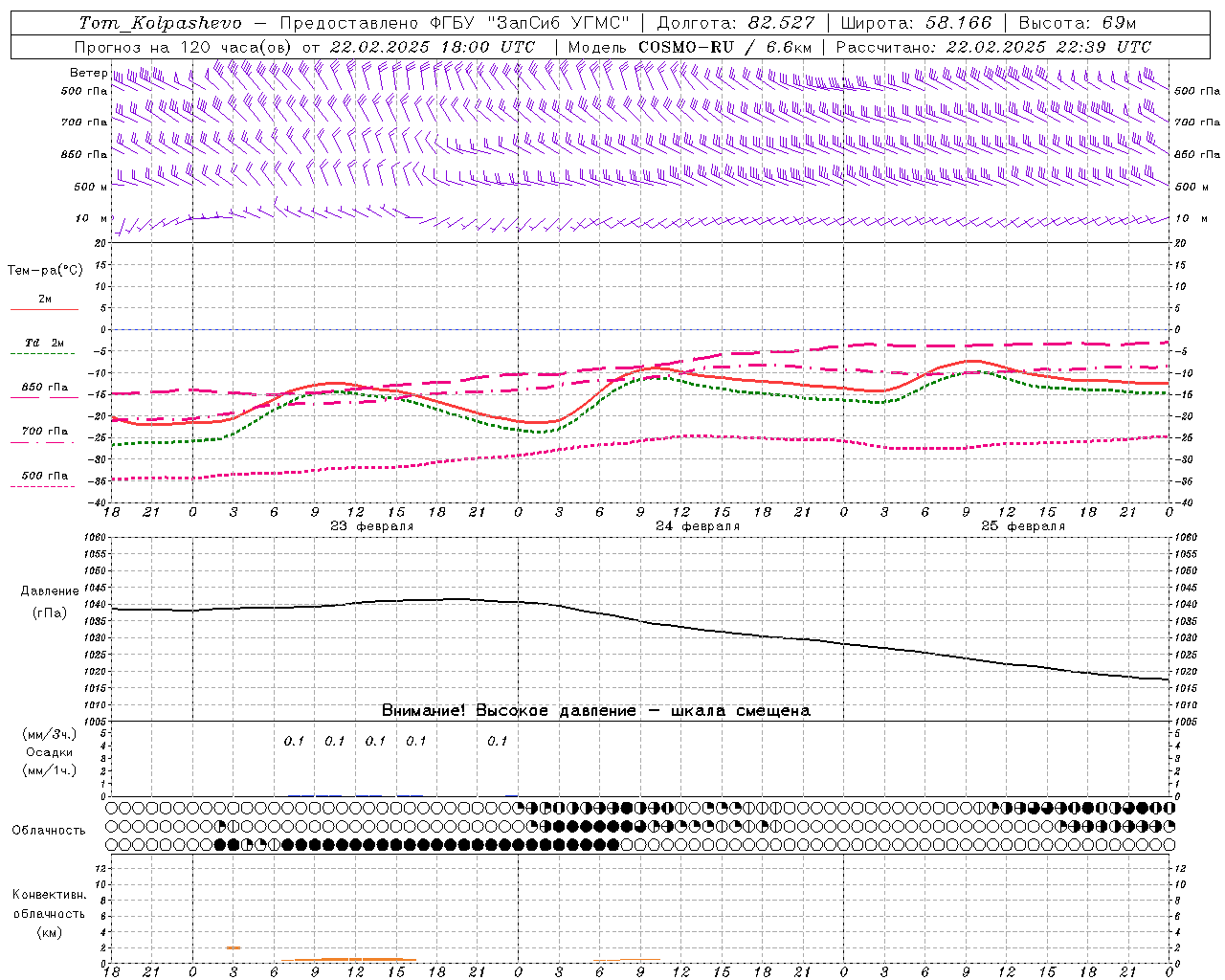
Task: Click the 500 гПа temperature legend entry
Action: pos(44,476)
